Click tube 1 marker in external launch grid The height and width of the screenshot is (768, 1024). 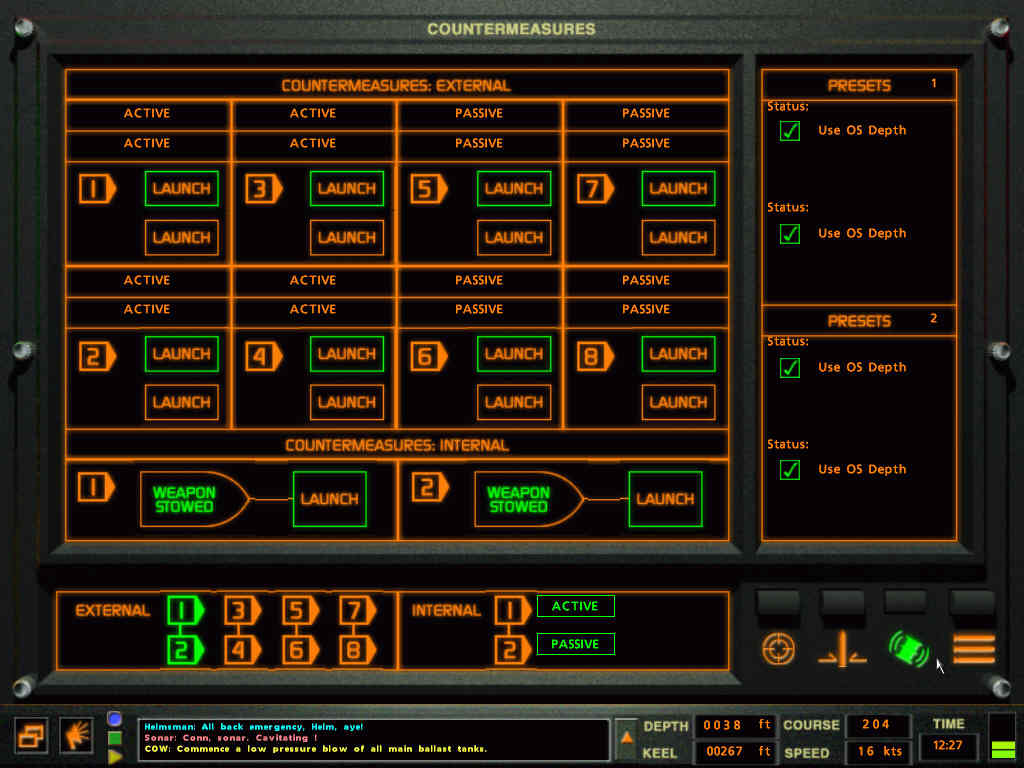coord(97,189)
